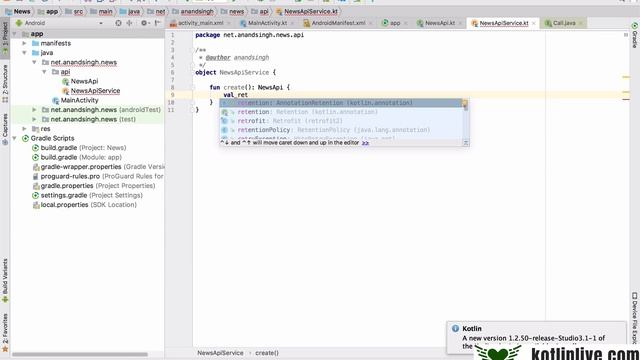This screenshot has height=360, width=640.
Task: Click create() in bottom breadcrumb
Action: [267, 353]
